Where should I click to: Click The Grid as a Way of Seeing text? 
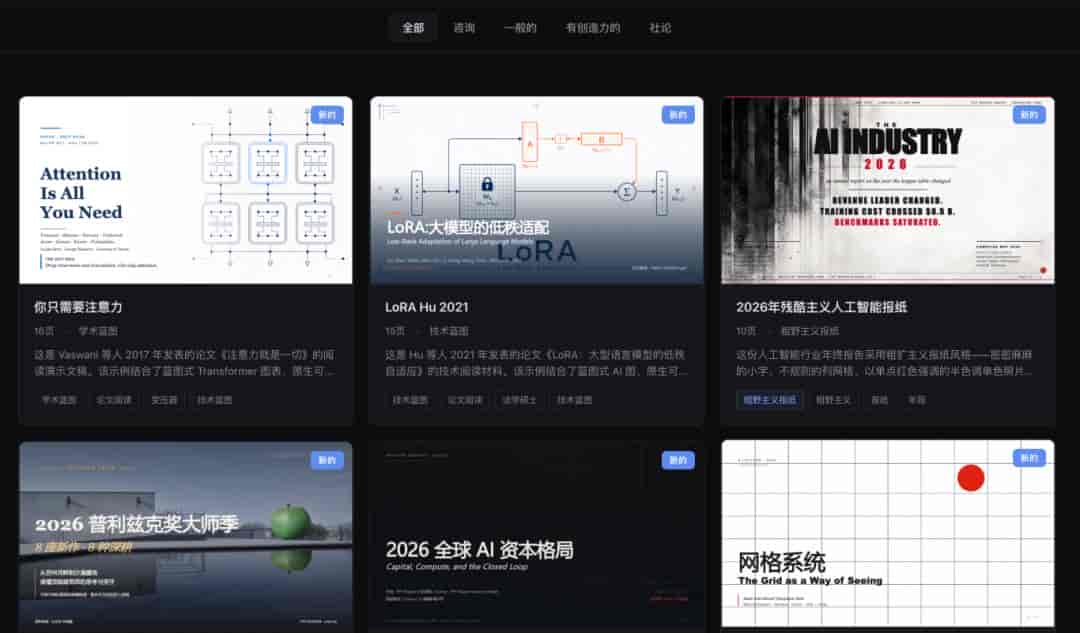(x=810, y=581)
